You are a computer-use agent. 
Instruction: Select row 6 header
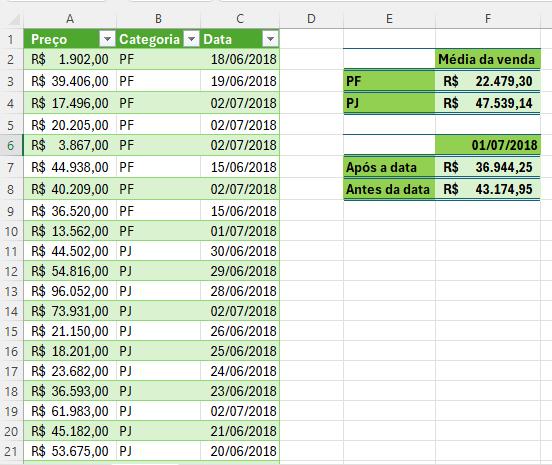[11, 145]
